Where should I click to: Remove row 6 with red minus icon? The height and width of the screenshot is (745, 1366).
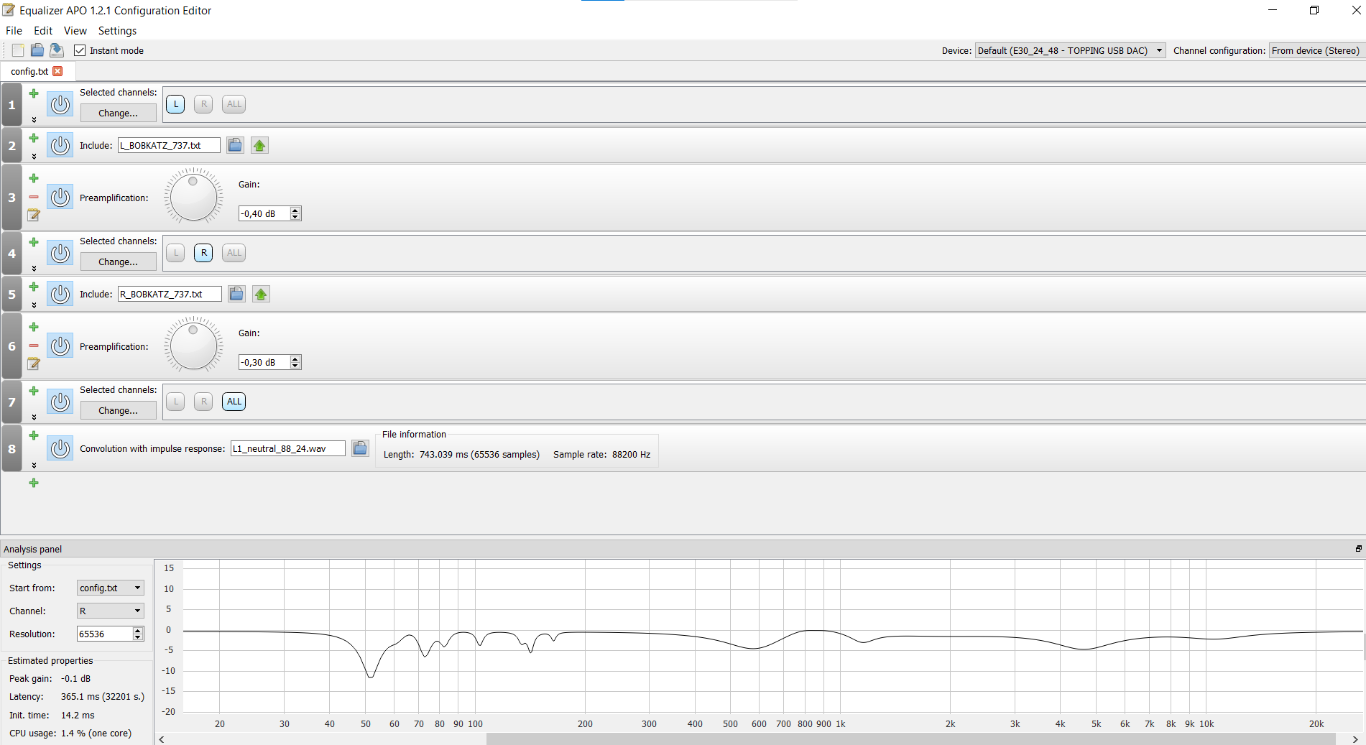[x=33, y=345]
